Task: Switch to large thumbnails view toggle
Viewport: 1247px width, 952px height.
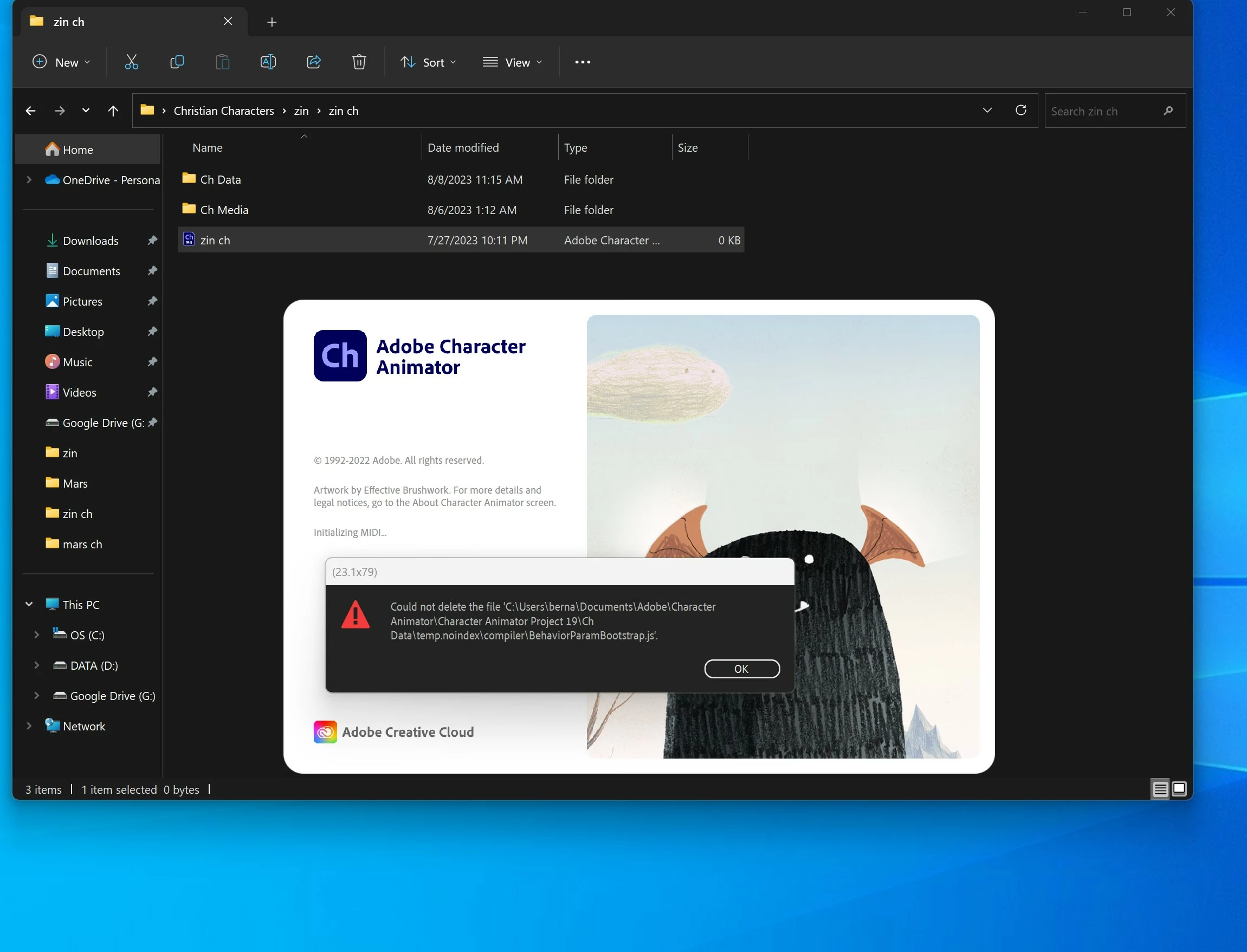Action: tap(1179, 789)
